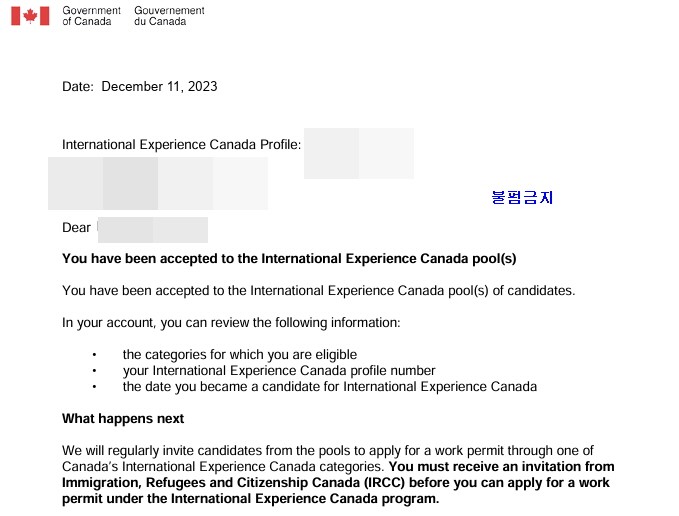Click the 'Gouvernement du Canada' text

point(169,16)
